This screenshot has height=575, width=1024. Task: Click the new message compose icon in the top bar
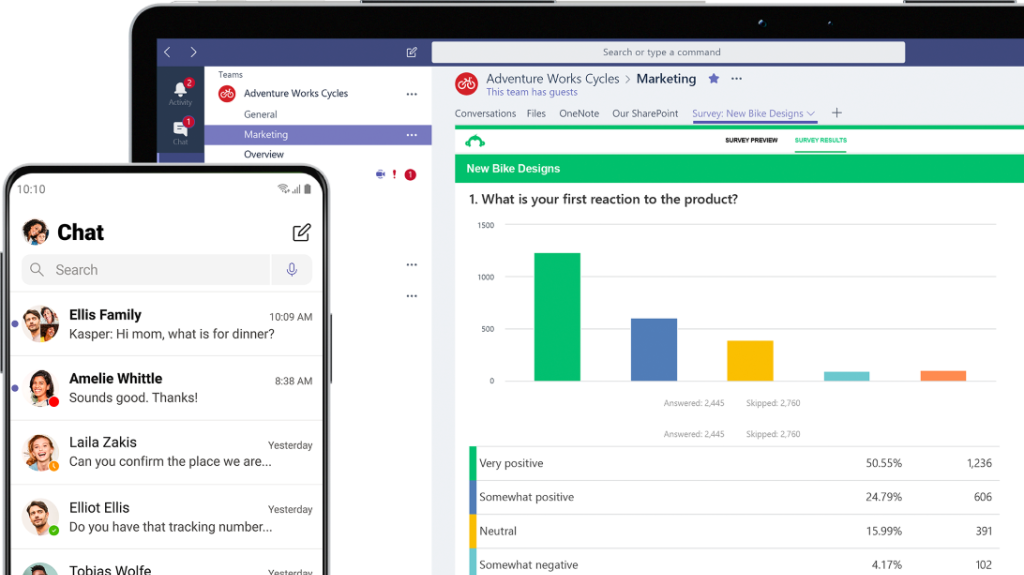pyautogui.click(x=411, y=52)
